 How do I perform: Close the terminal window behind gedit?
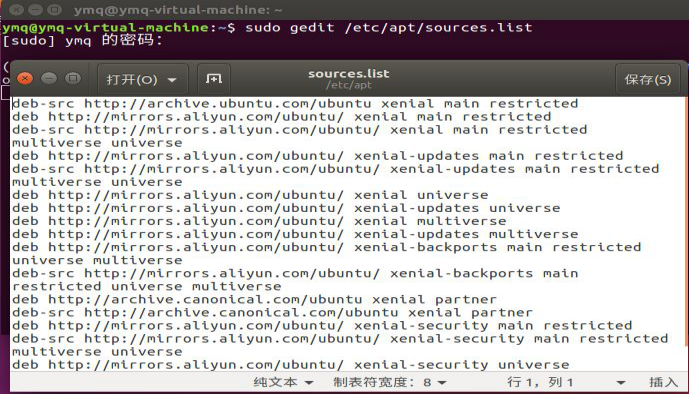[x=16, y=9]
